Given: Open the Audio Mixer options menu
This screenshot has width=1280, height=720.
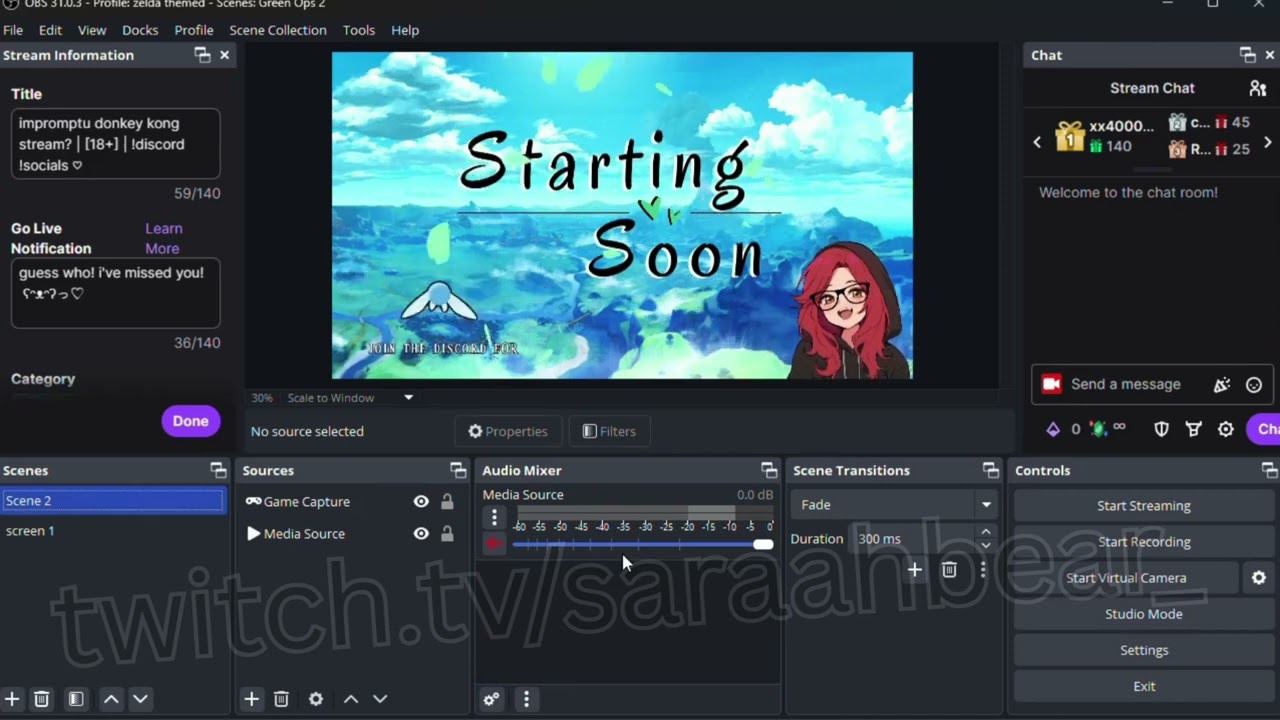Looking at the screenshot, I should [x=527, y=699].
